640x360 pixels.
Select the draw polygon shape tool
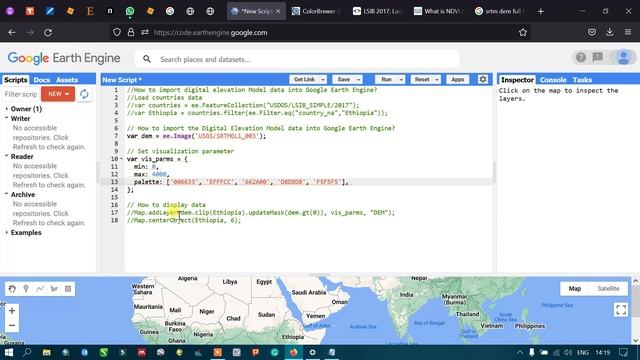point(54,289)
